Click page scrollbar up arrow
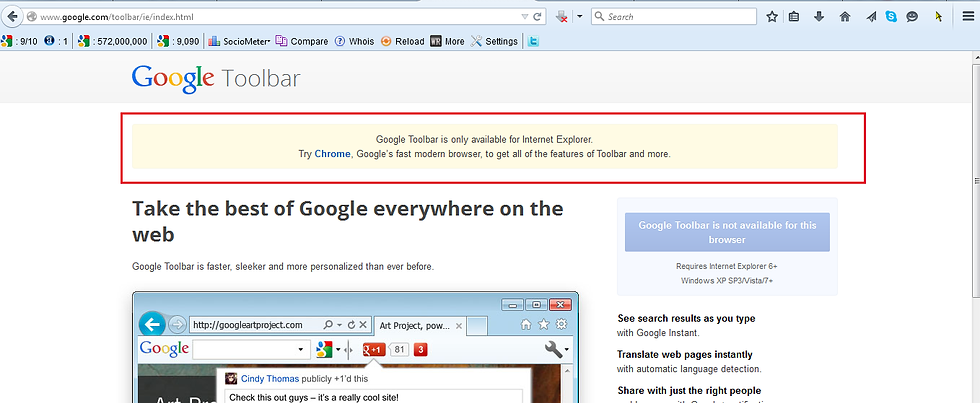The width and height of the screenshot is (980, 403). pos(976,57)
